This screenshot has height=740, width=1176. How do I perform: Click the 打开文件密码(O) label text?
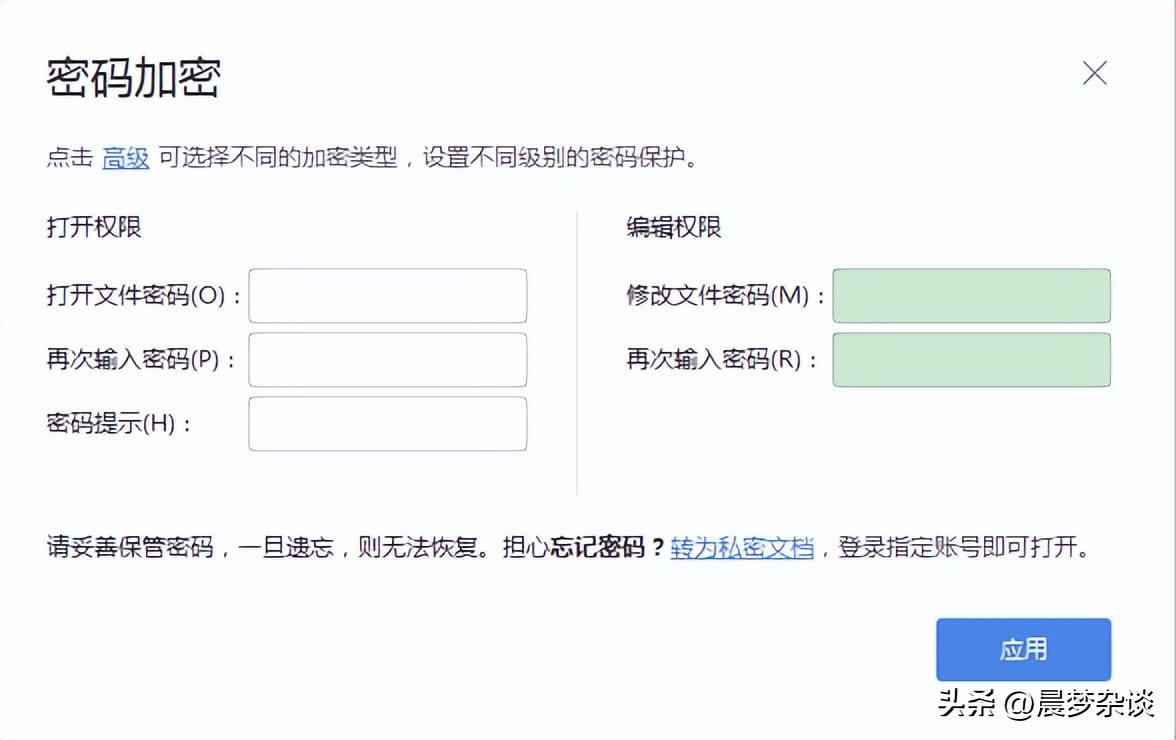point(139,296)
